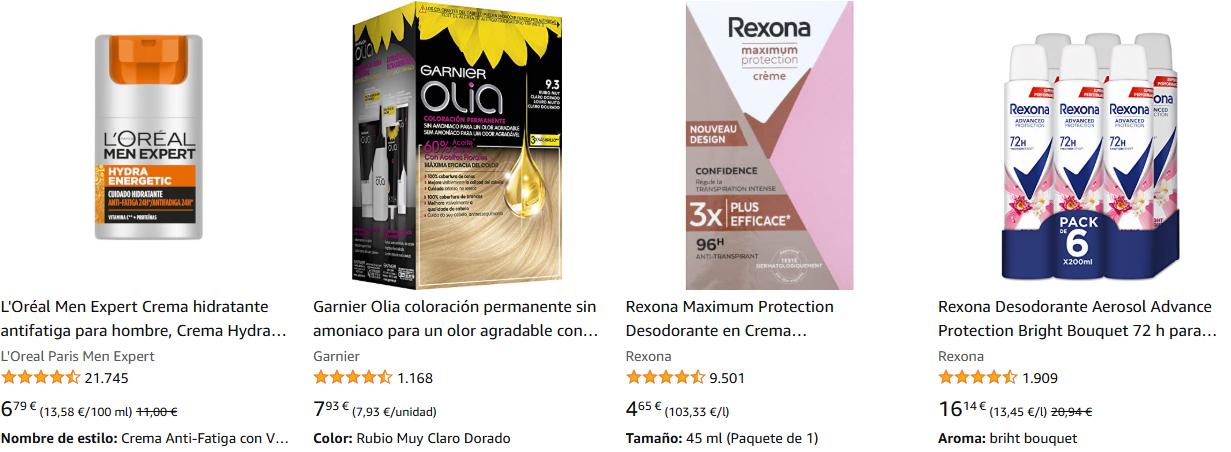
Task: Open the Rexona Maximum Protection crème image
Action: [769, 145]
